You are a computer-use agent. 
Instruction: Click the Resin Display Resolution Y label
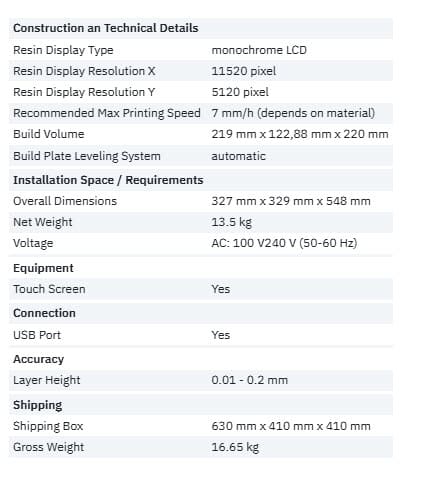[x=84, y=92]
